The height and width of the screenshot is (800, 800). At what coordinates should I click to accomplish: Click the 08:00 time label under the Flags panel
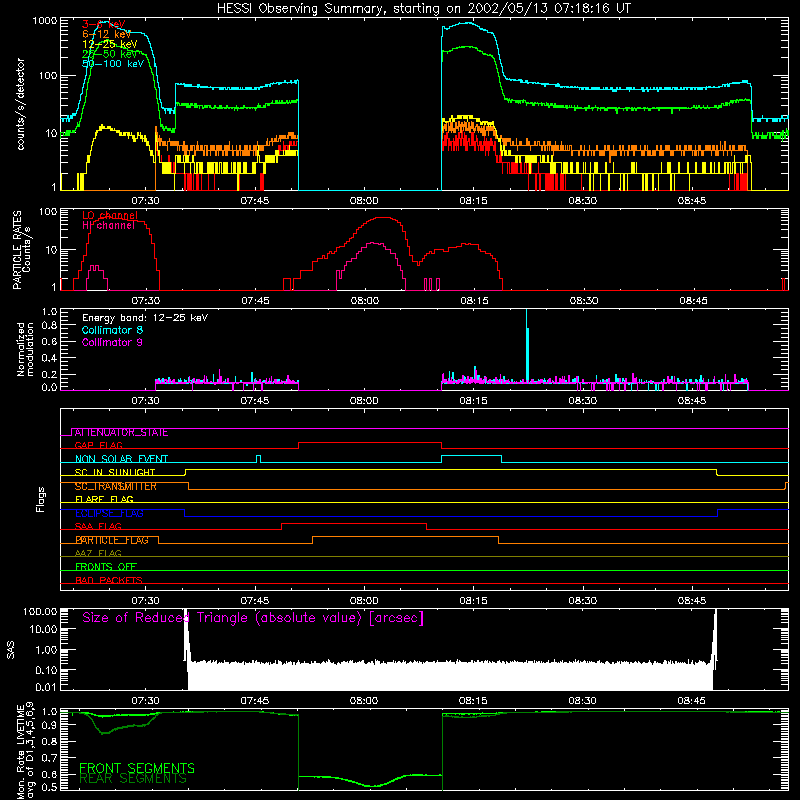click(x=364, y=601)
